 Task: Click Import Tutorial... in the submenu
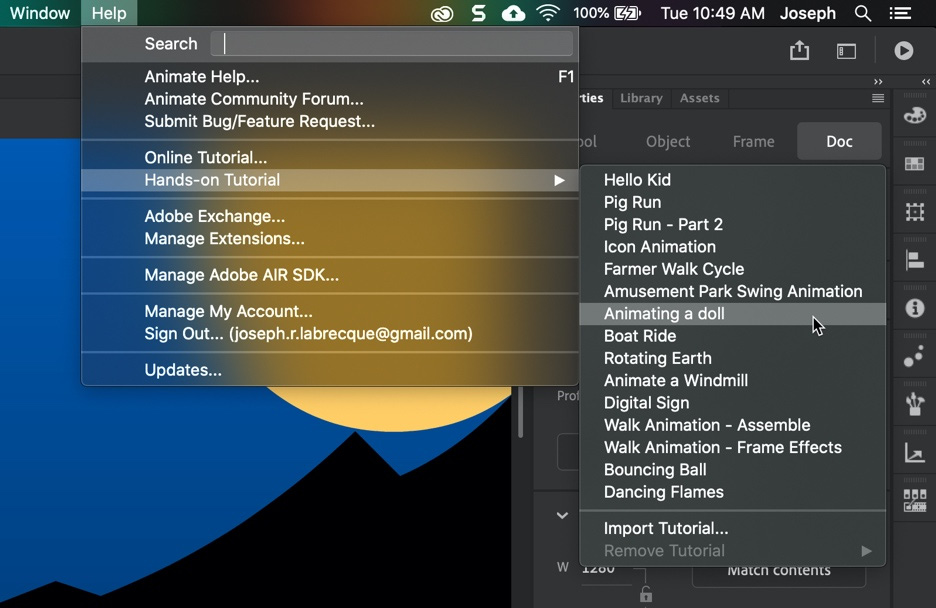pyautogui.click(x=732, y=528)
